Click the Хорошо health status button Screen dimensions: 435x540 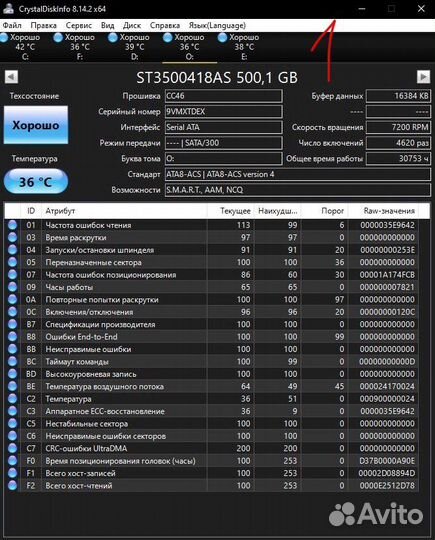pos(36,125)
